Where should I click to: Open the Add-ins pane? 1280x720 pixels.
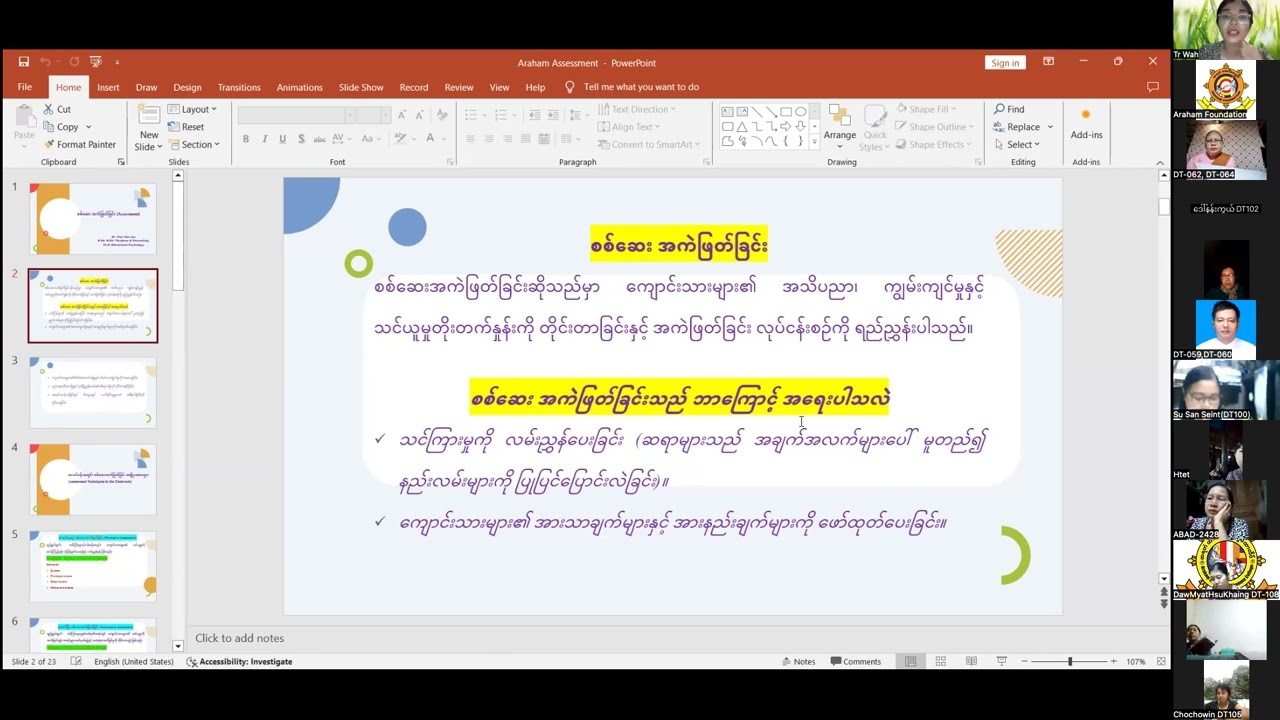[x=1086, y=124]
